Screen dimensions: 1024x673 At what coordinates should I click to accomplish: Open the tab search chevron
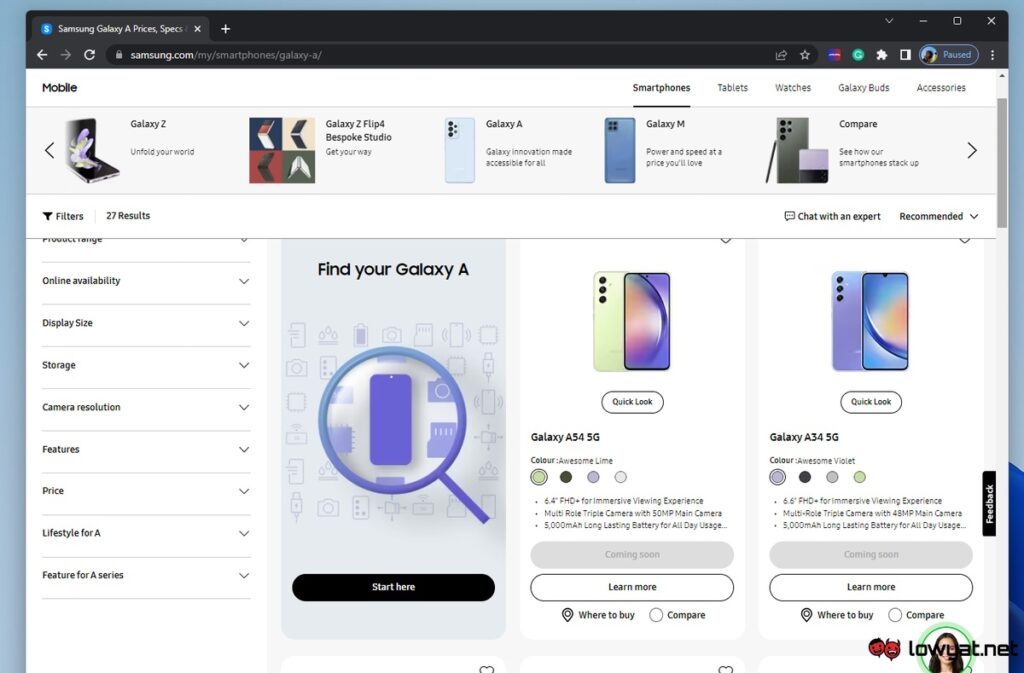[889, 21]
